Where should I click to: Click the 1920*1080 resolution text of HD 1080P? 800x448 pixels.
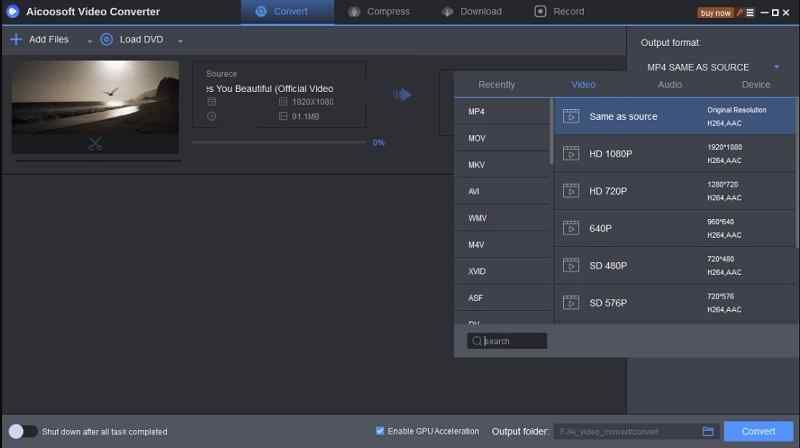pyautogui.click(x=724, y=147)
